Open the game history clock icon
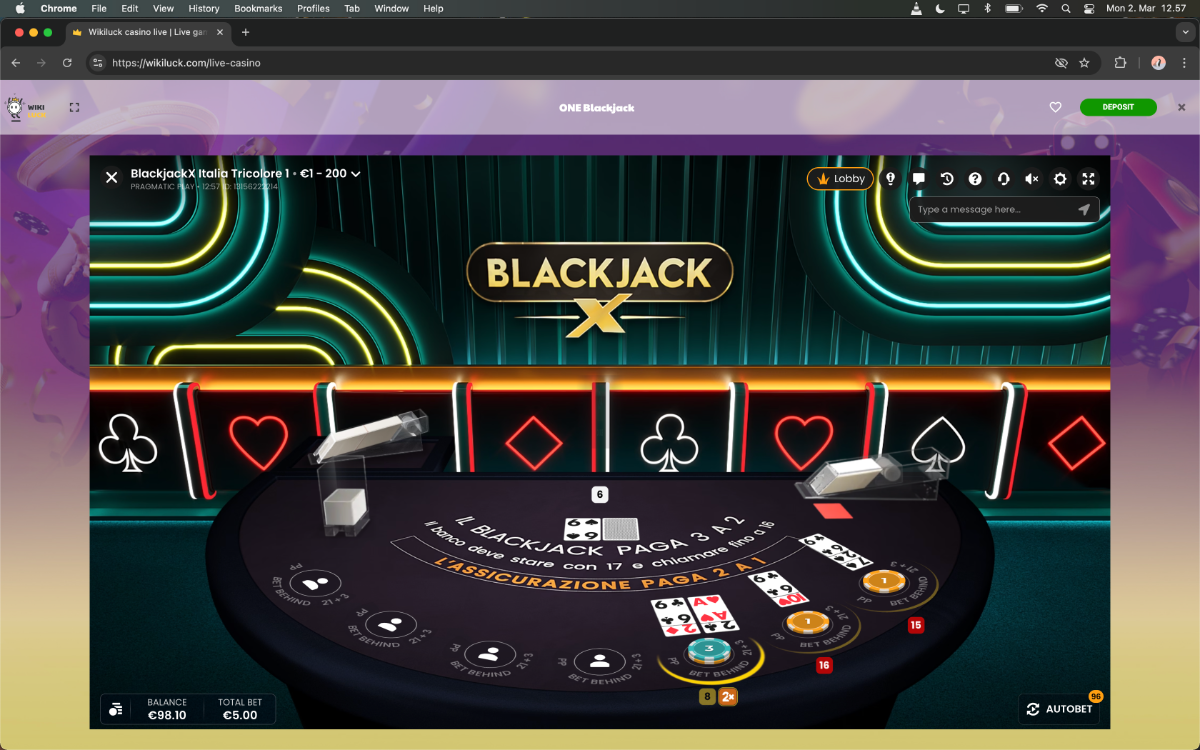1200x750 pixels. [947, 179]
